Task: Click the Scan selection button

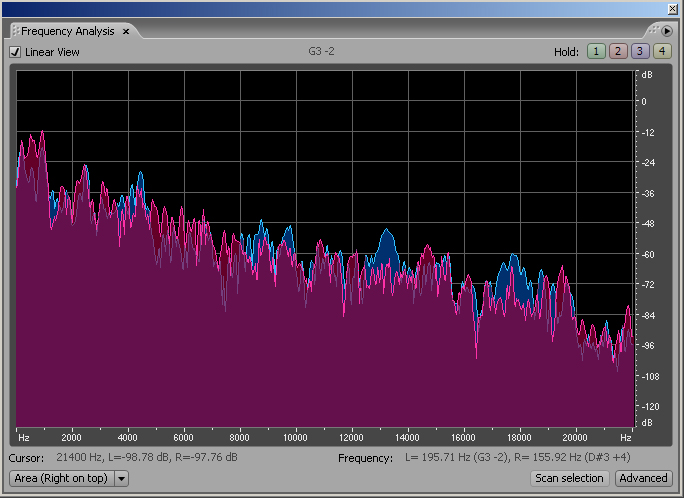Action: [x=569, y=478]
